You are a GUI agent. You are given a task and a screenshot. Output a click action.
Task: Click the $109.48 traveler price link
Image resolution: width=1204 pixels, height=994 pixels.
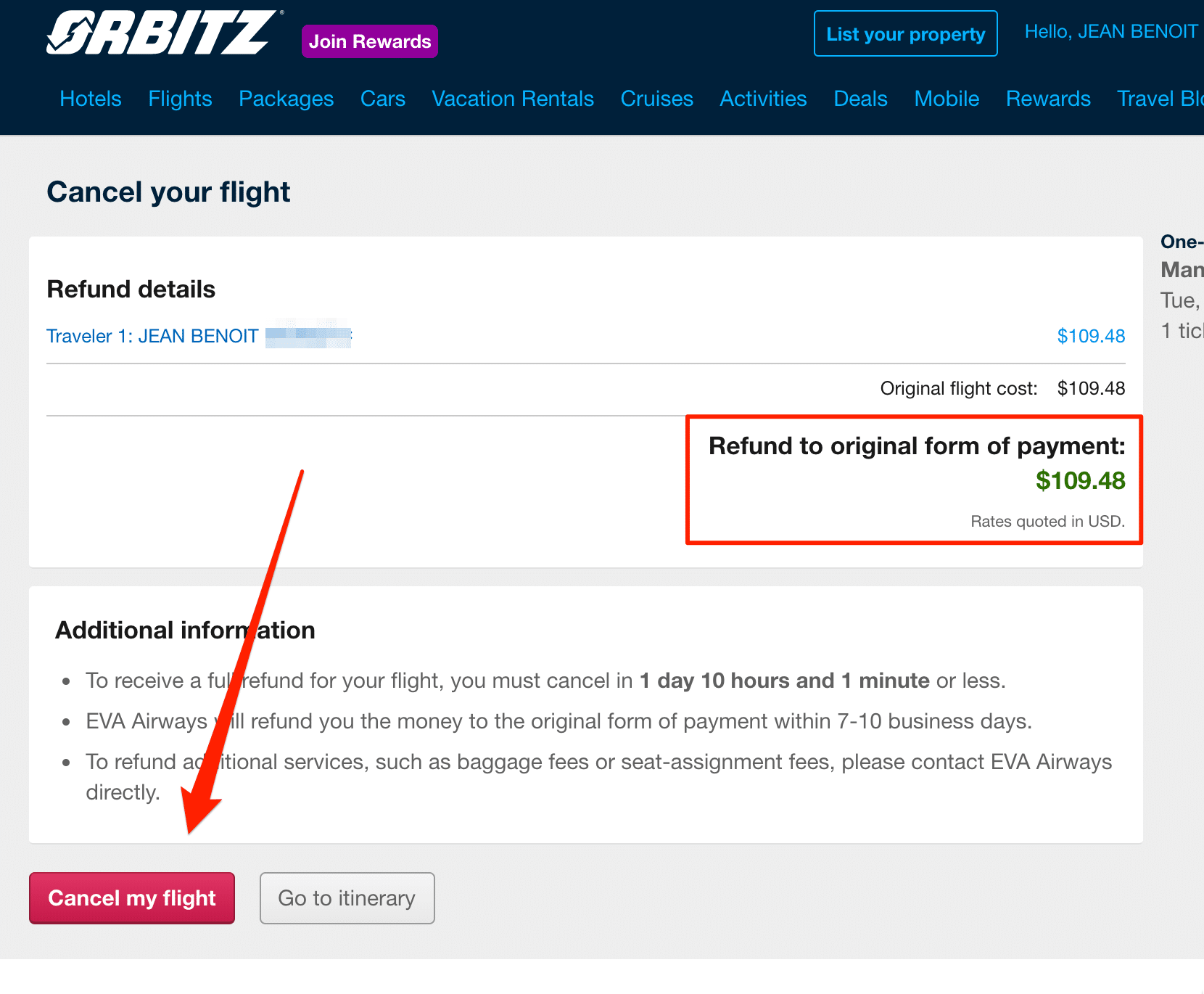pyautogui.click(x=1091, y=337)
